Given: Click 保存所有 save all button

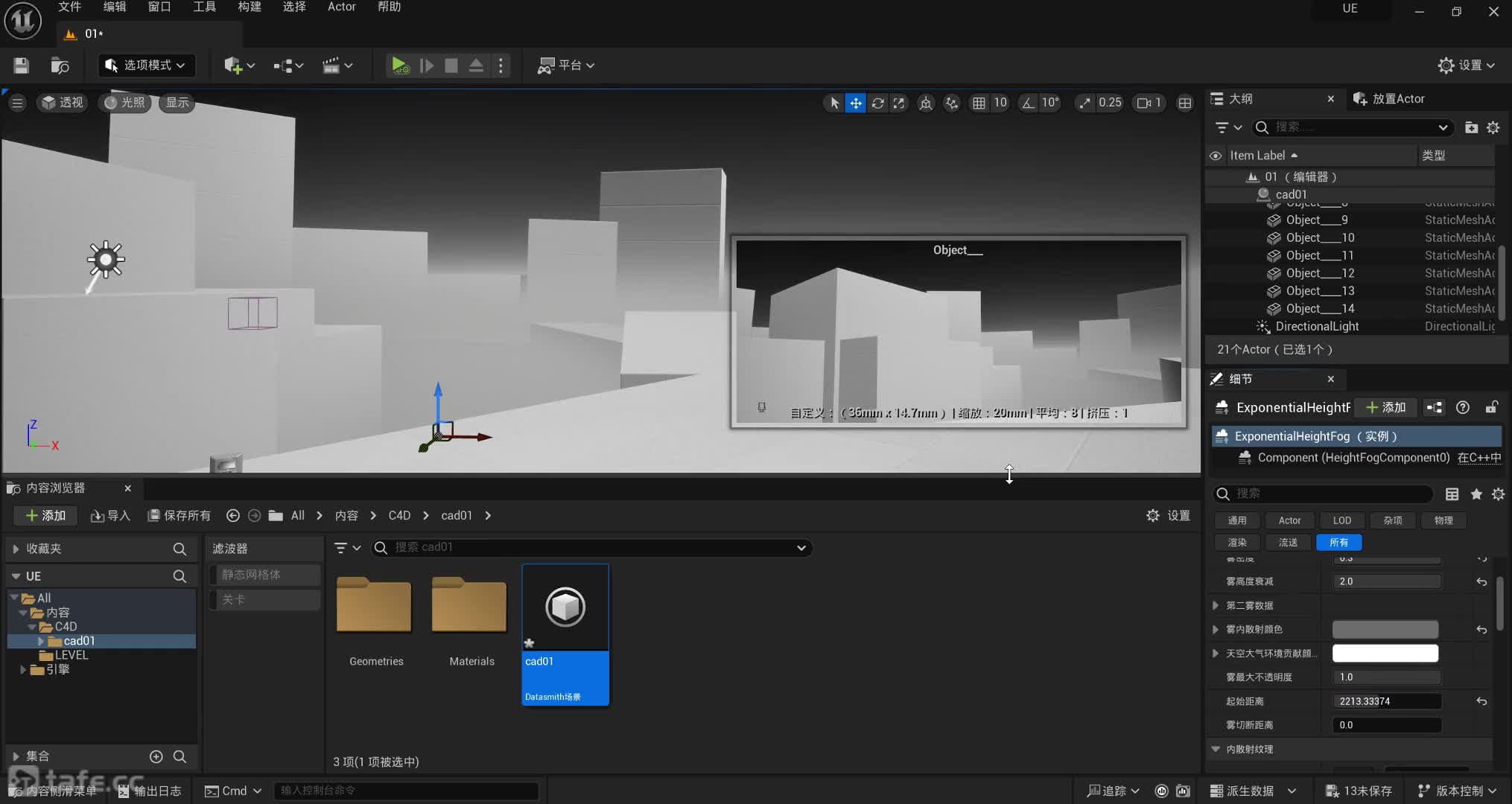Looking at the screenshot, I should coord(180,515).
